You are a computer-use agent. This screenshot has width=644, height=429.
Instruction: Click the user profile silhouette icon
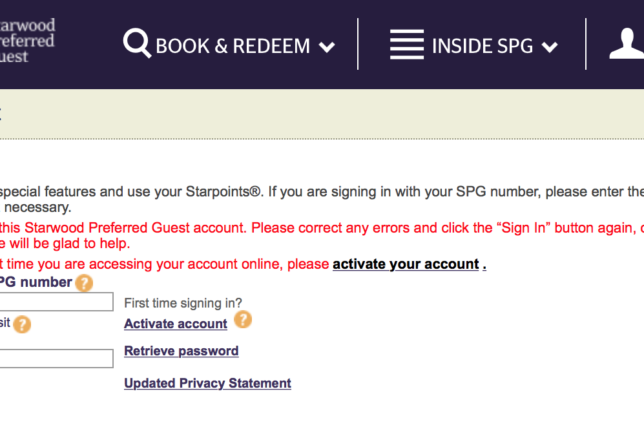click(628, 44)
